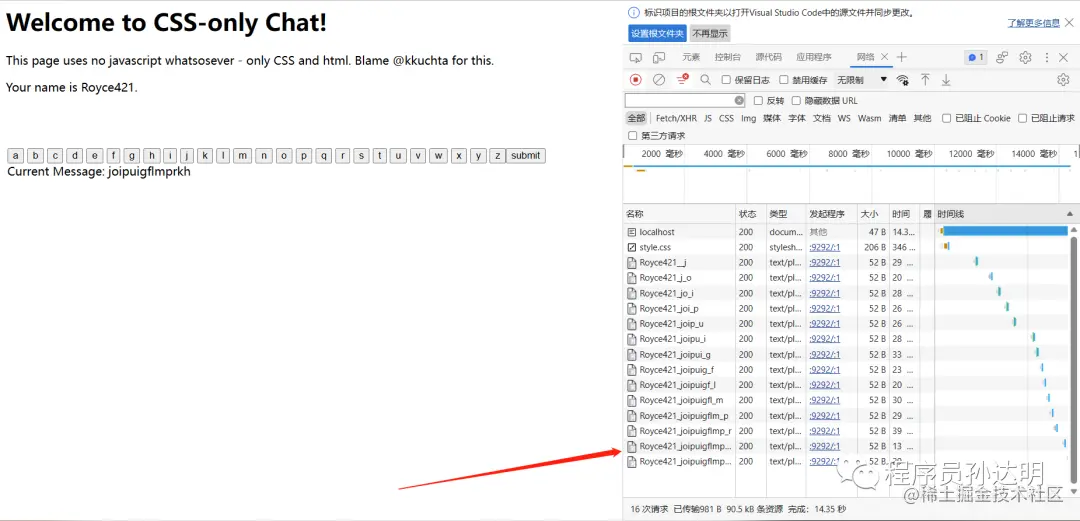
Task: Filter requests by WS type
Action: [844, 119]
